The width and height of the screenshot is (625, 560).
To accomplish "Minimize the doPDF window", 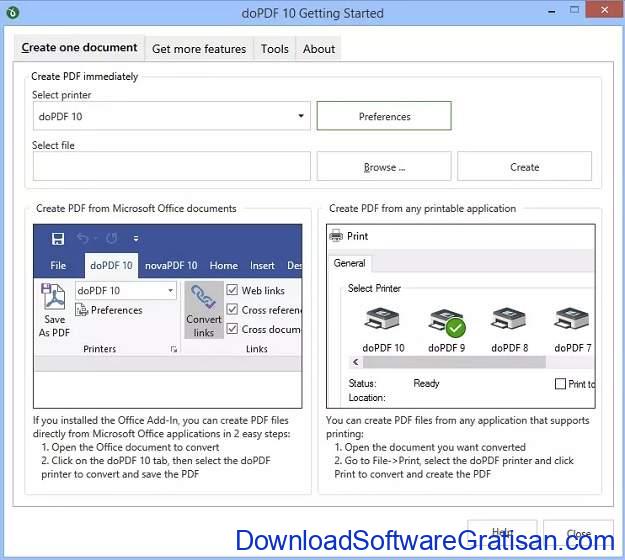I will [552, 12].
